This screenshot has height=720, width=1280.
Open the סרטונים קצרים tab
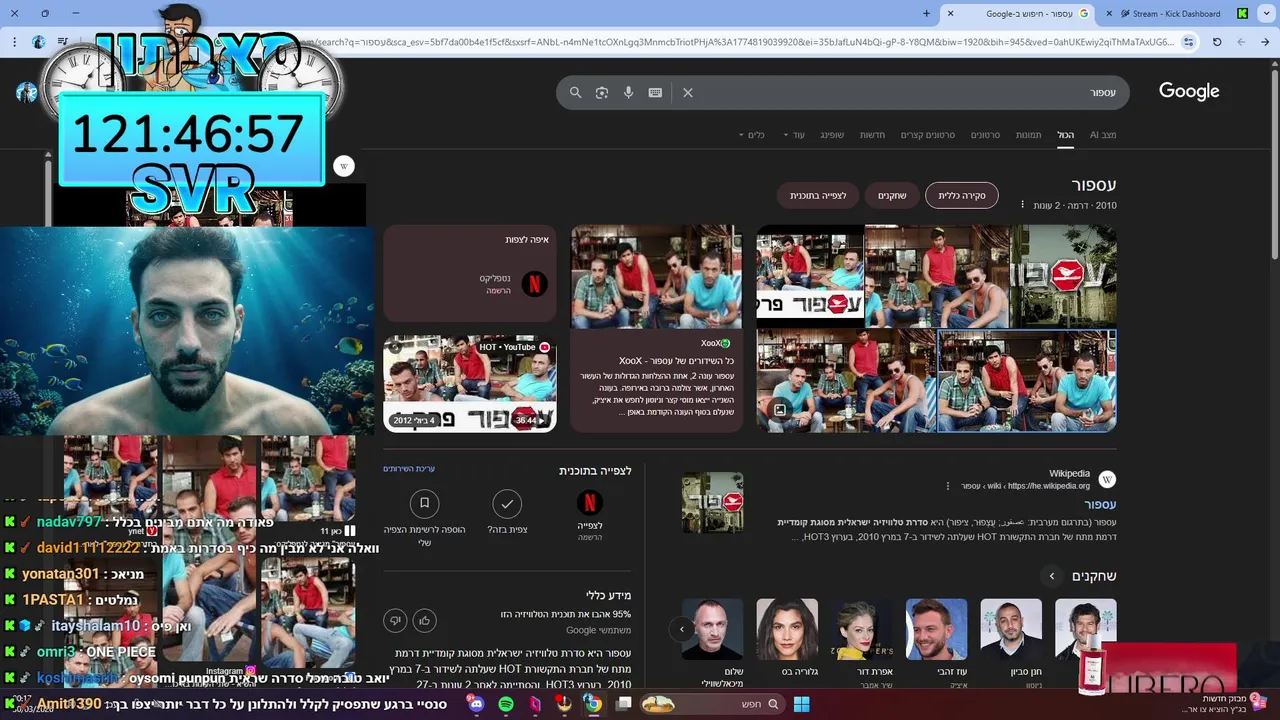(927, 135)
